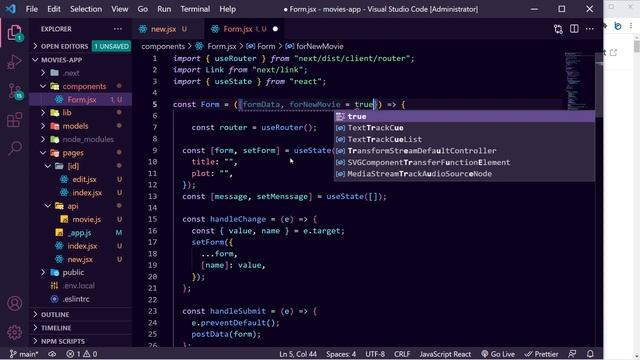Click Prettier status bar item
The image size is (640, 360).
click(541, 354)
